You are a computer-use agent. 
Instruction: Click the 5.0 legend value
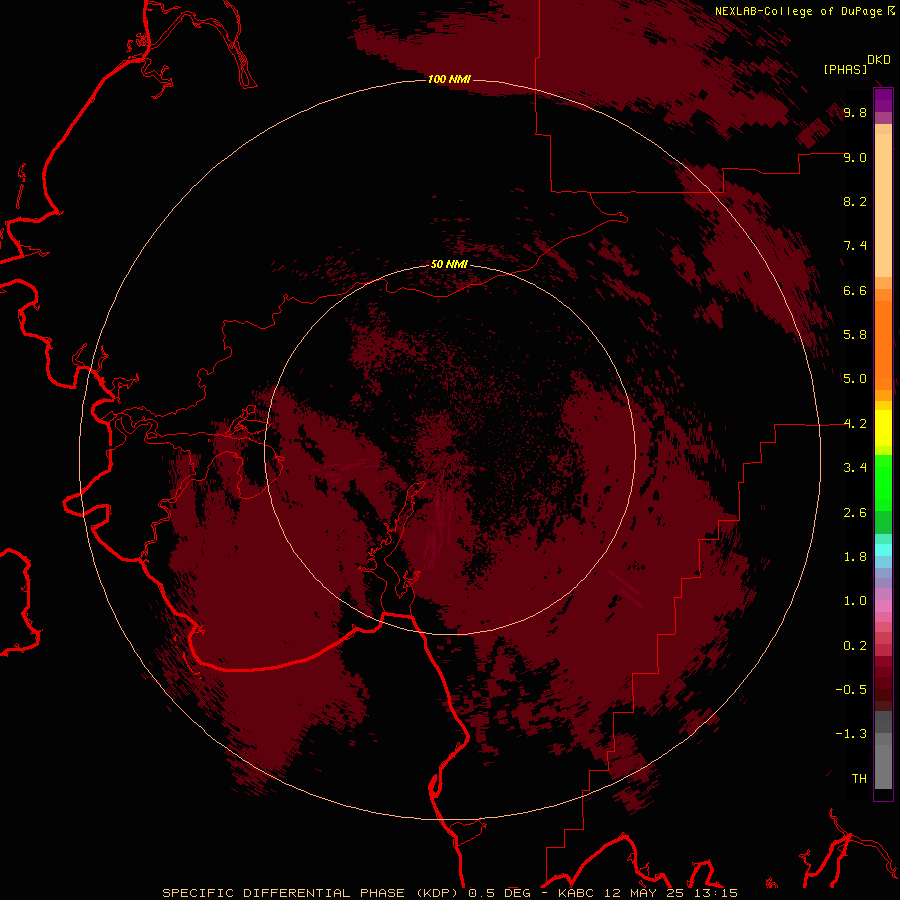pyautogui.click(x=855, y=379)
